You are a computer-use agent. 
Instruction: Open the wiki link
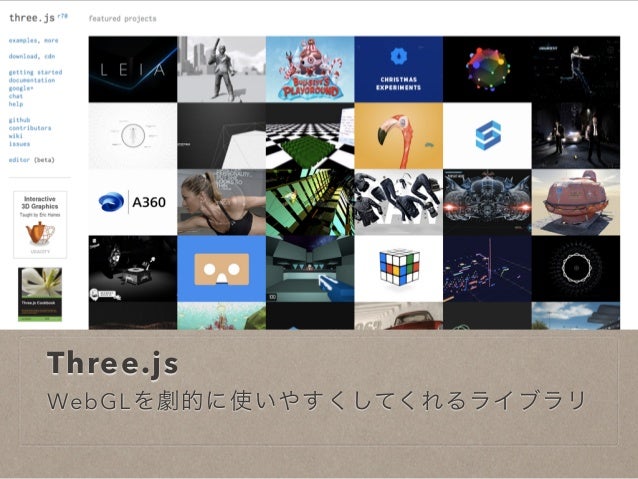coord(15,136)
